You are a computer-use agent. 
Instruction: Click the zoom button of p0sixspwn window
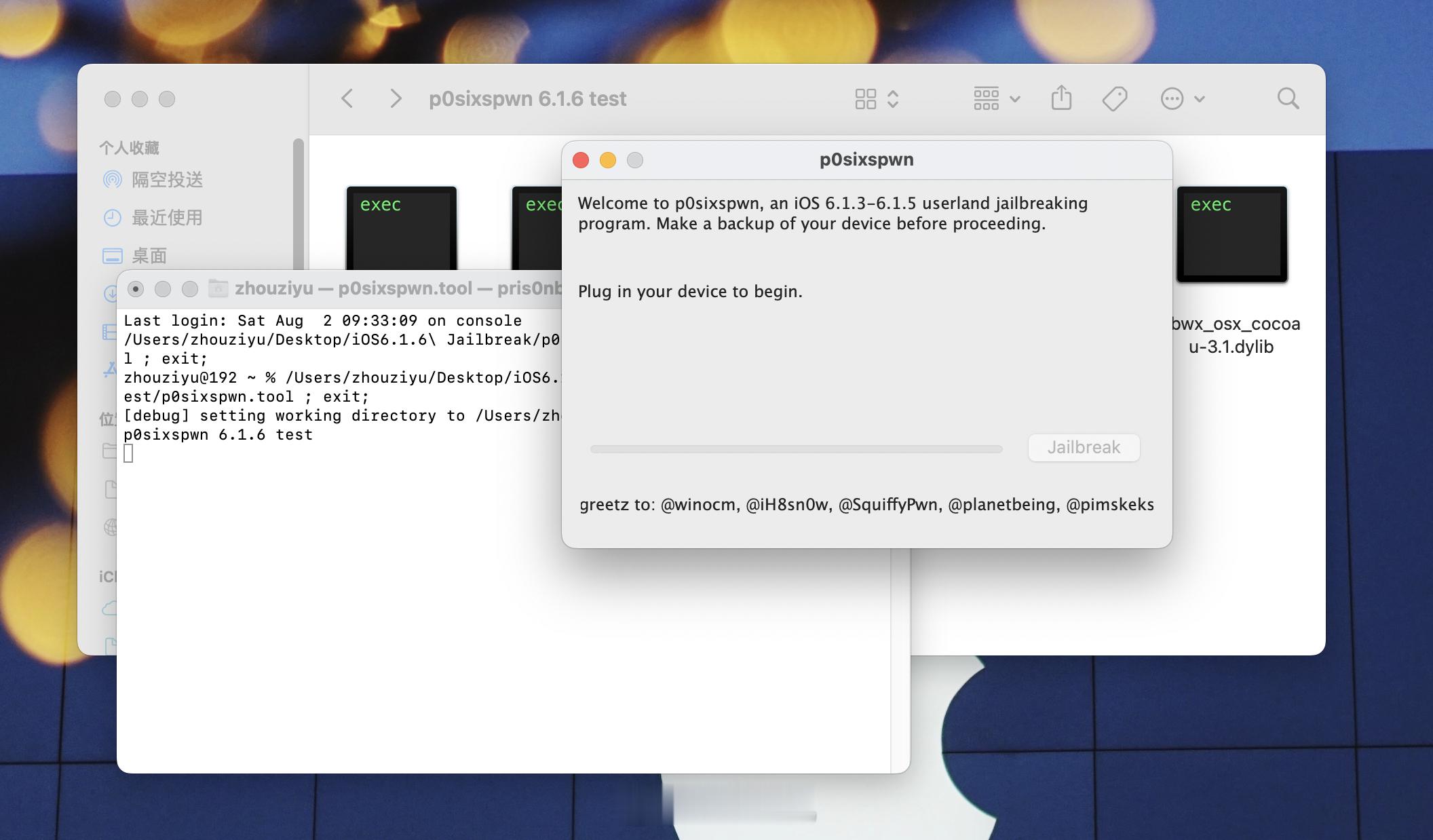click(635, 160)
